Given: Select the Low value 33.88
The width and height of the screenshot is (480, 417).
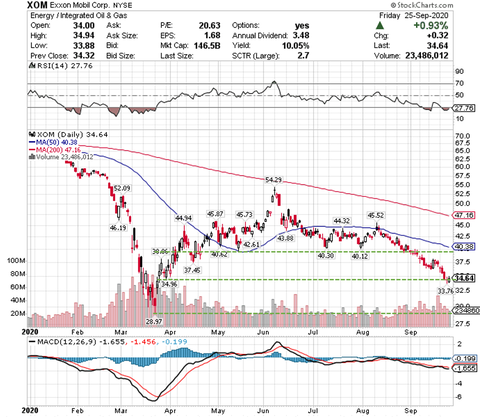Looking at the screenshot, I should (84, 46).
